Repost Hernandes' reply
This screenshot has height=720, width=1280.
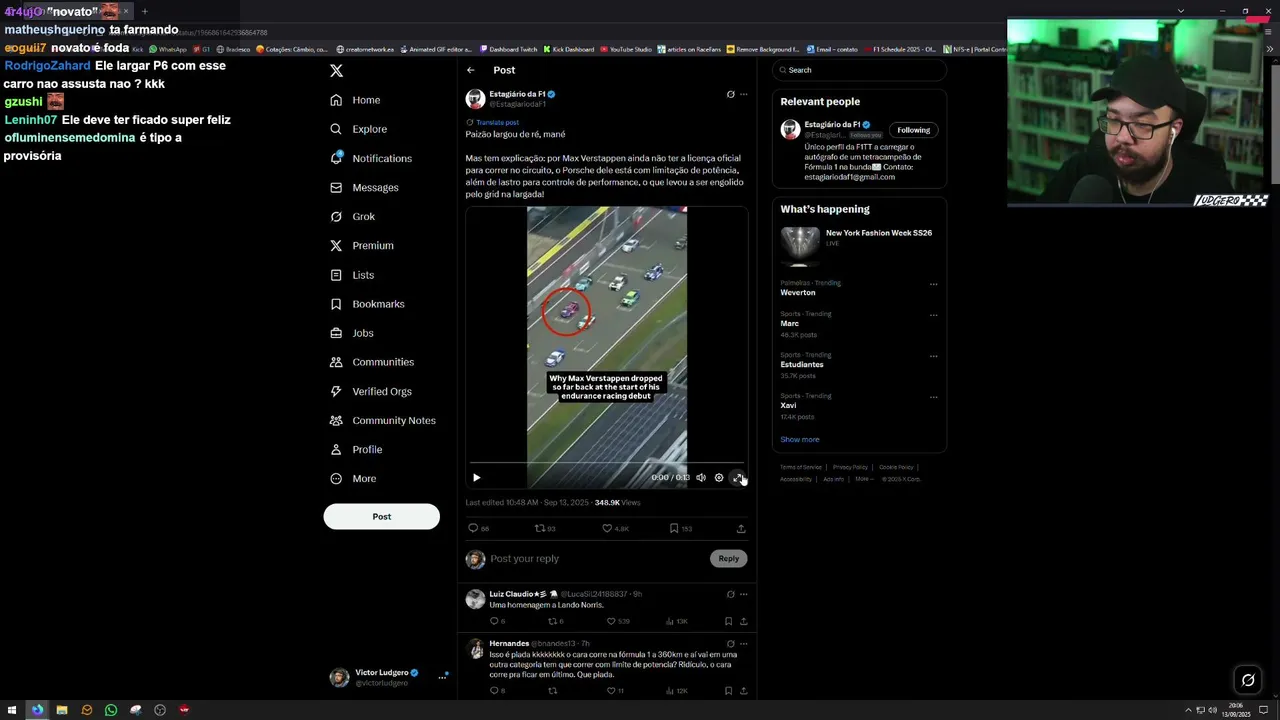click(552, 690)
